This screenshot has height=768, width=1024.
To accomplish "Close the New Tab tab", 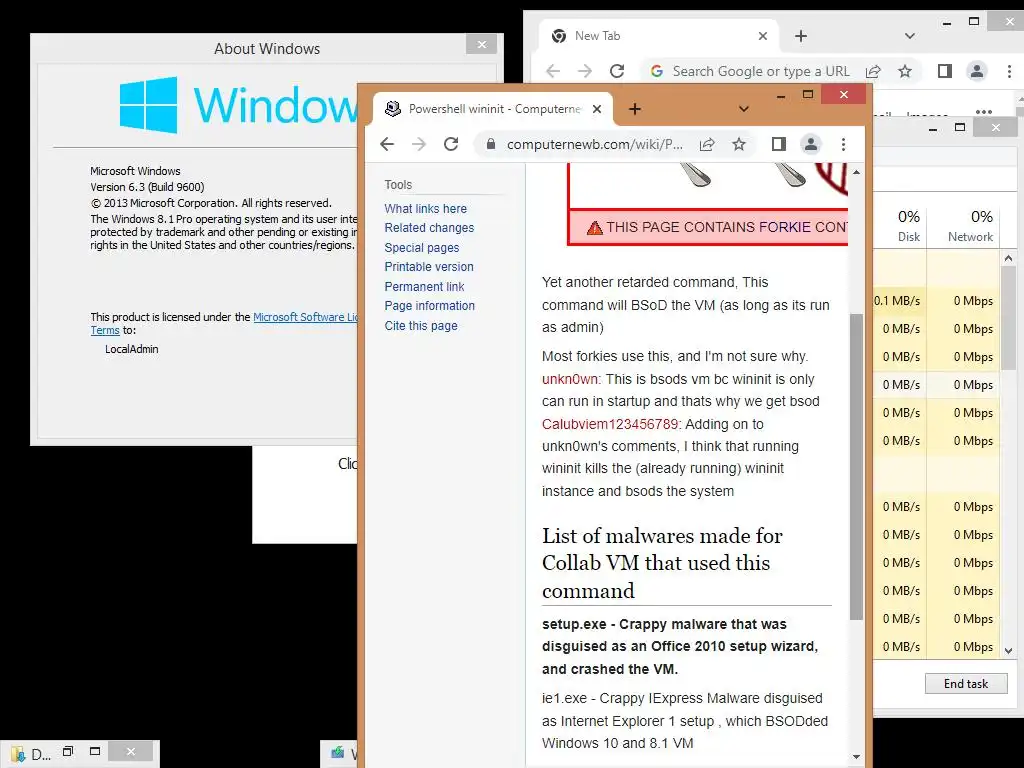I will 763,36.
